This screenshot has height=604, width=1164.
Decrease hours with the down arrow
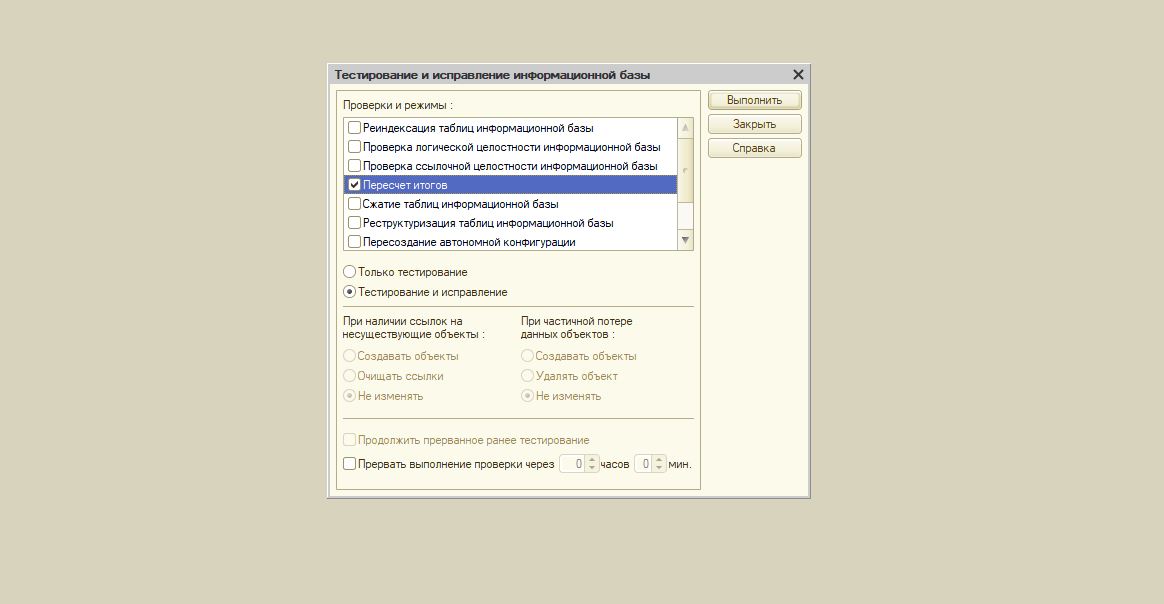pos(592,468)
